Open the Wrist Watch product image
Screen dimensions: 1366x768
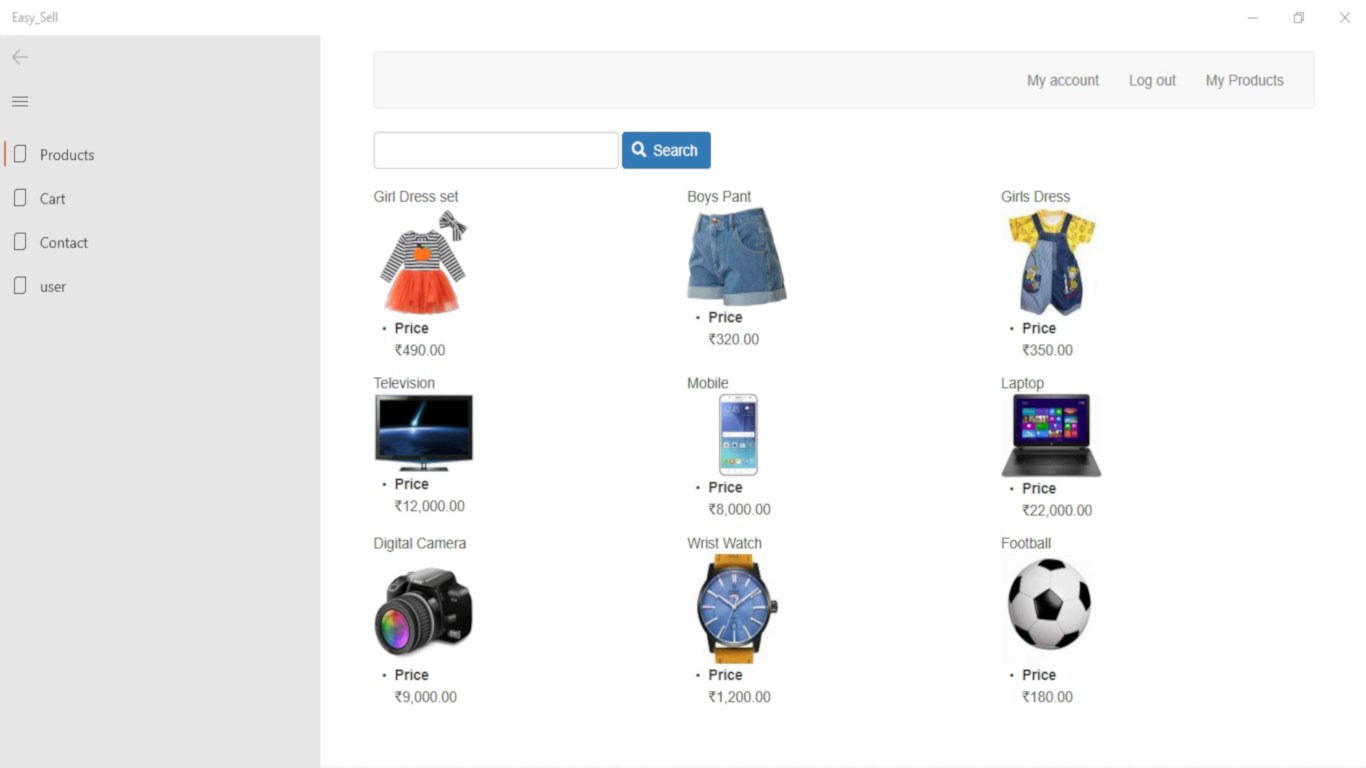click(737, 609)
